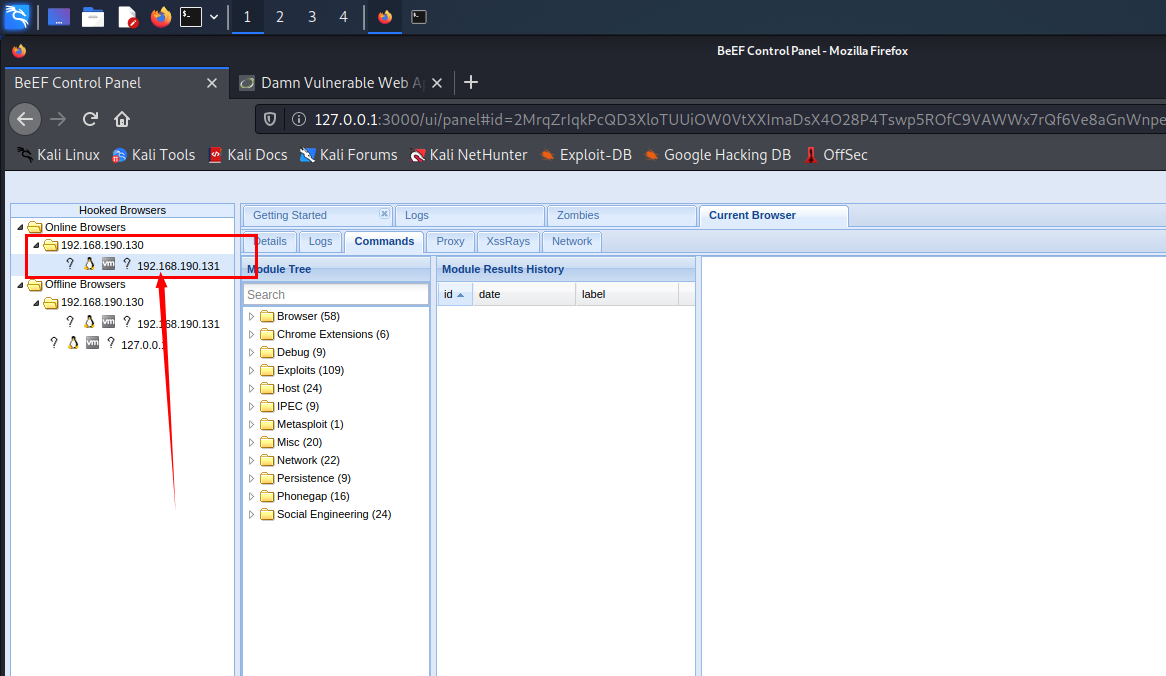Viewport: 1166px width, 676px height.
Task: Open the file manager taskbar icon
Action: pyautogui.click(x=93, y=16)
